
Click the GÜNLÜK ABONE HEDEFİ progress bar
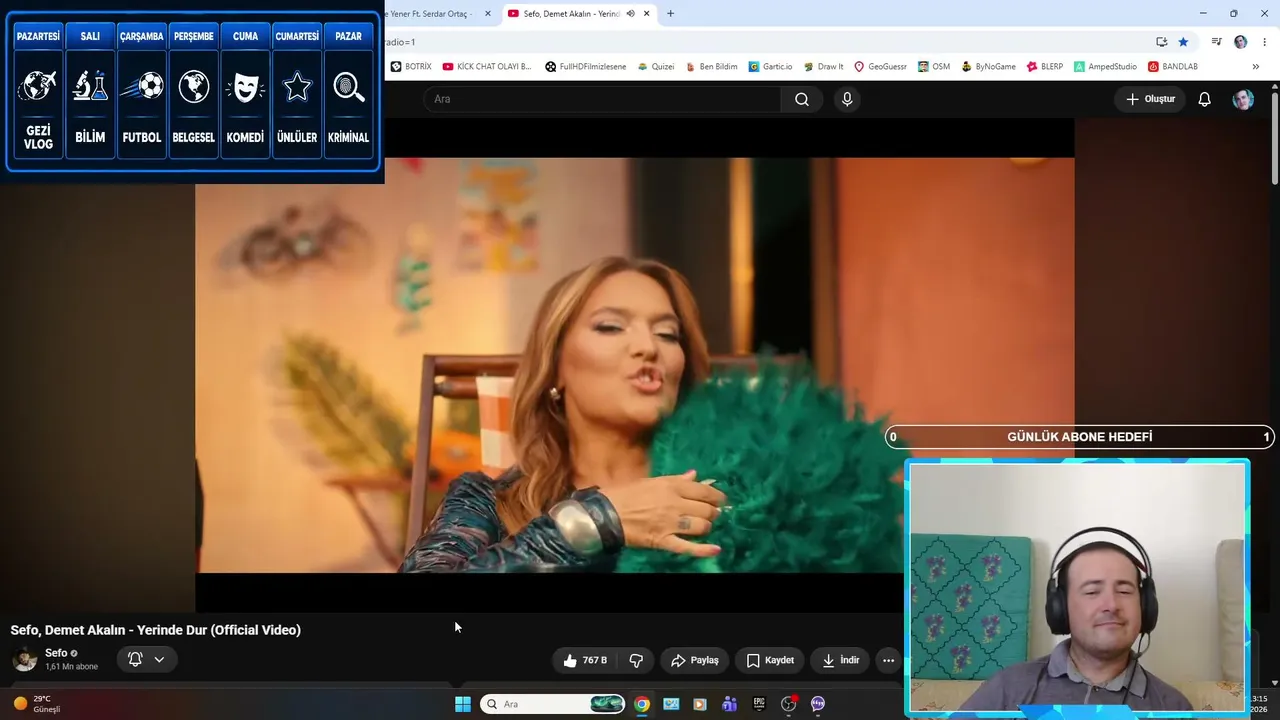click(x=1080, y=437)
